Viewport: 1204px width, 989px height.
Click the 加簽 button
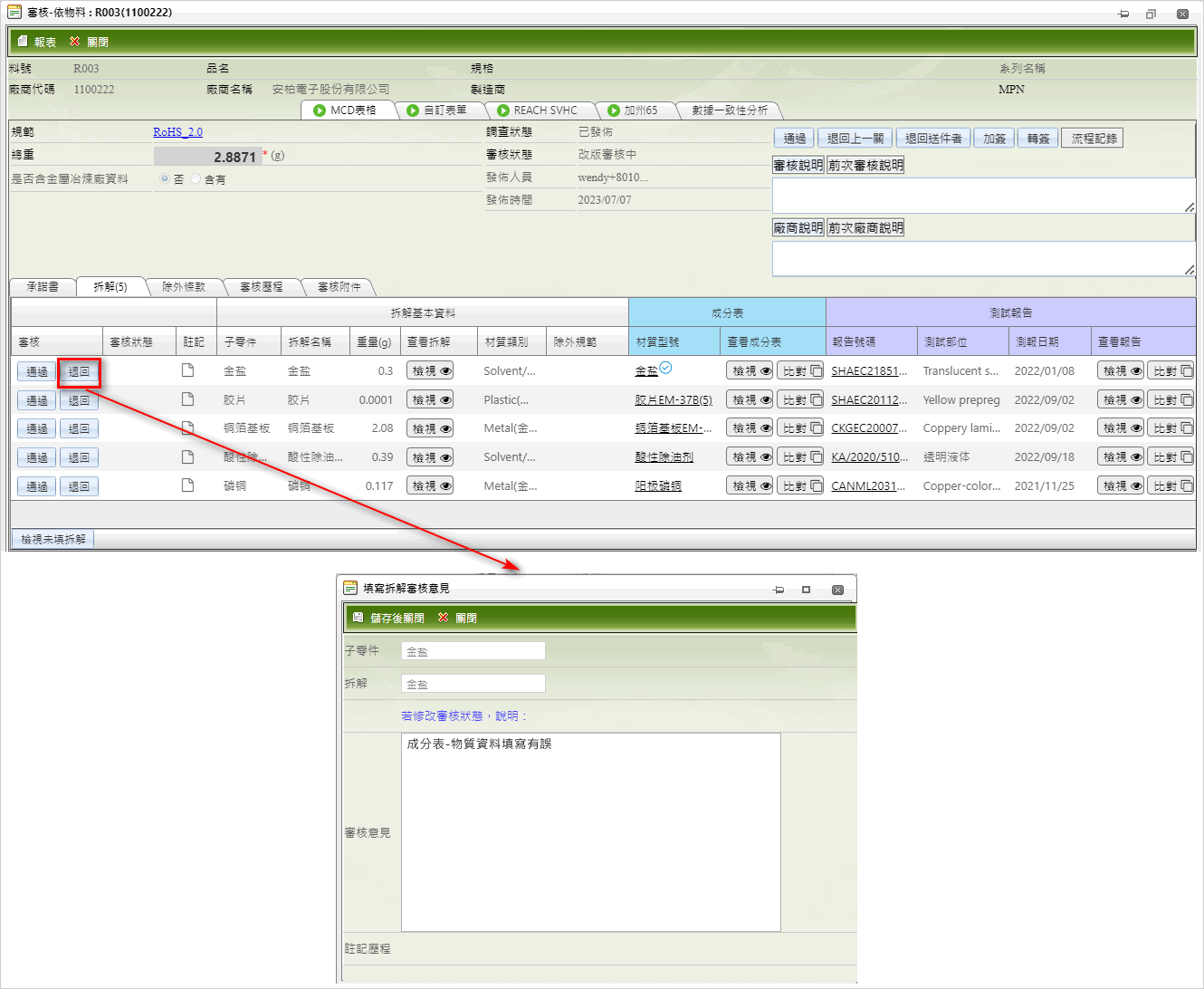[995, 139]
